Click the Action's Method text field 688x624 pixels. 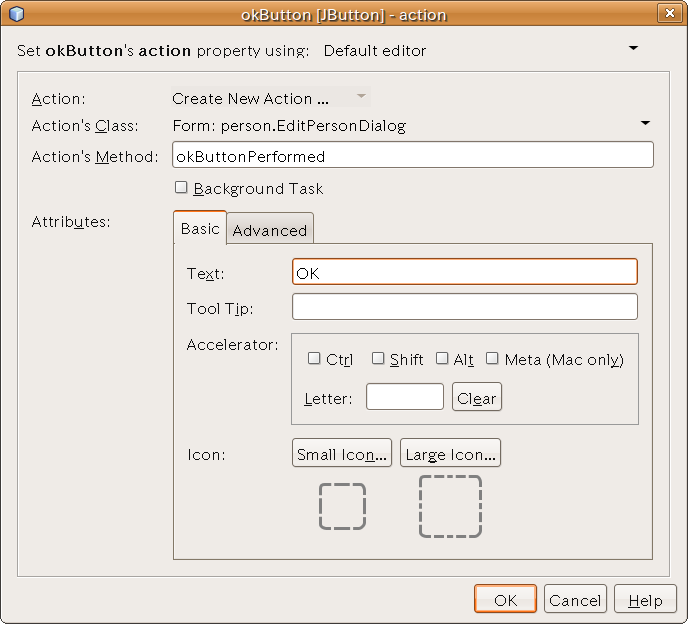coord(412,155)
